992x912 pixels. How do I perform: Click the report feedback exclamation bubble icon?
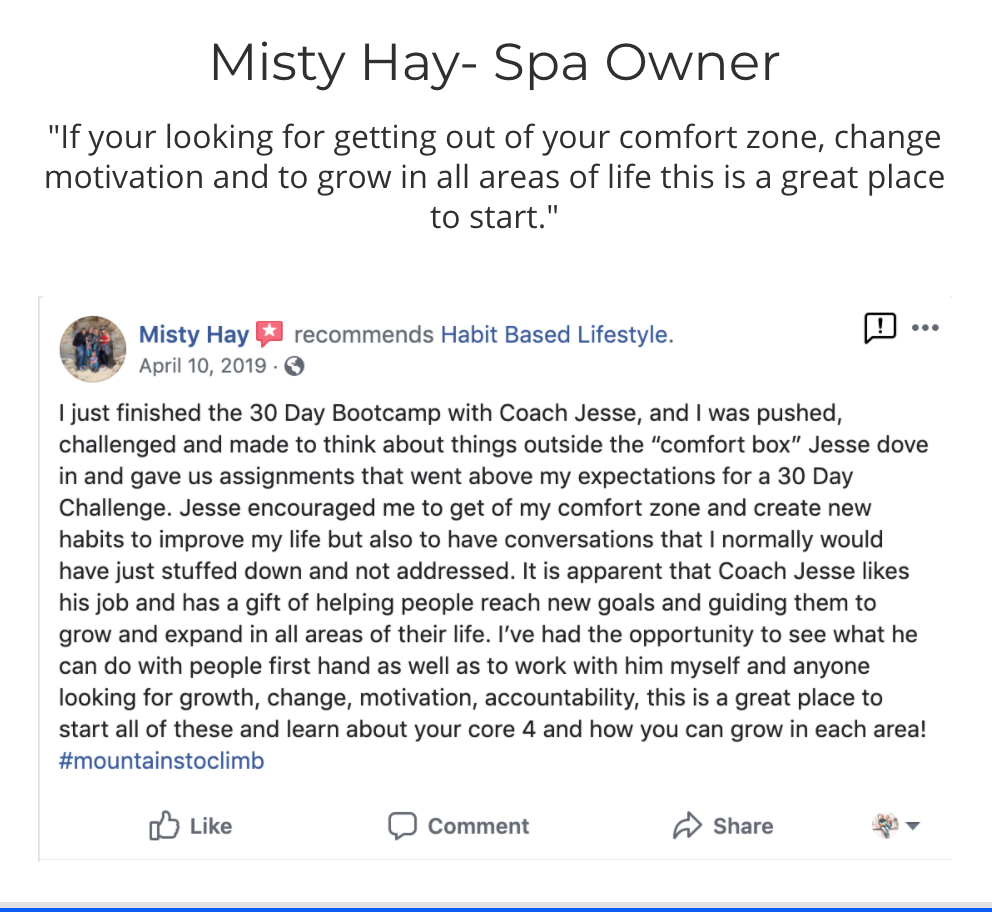click(880, 328)
